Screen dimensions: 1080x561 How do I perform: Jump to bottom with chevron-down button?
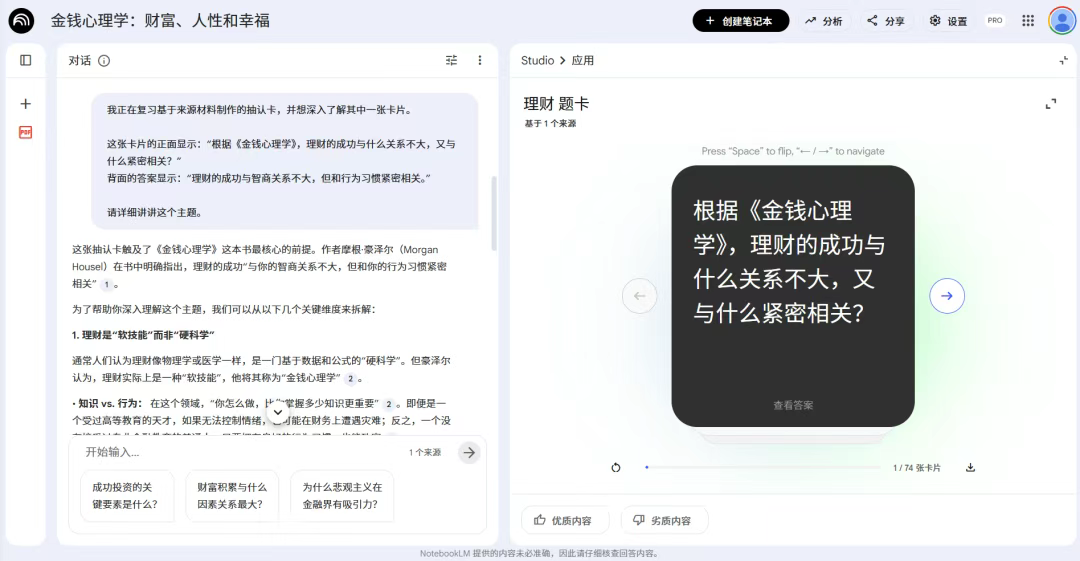tap(278, 413)
